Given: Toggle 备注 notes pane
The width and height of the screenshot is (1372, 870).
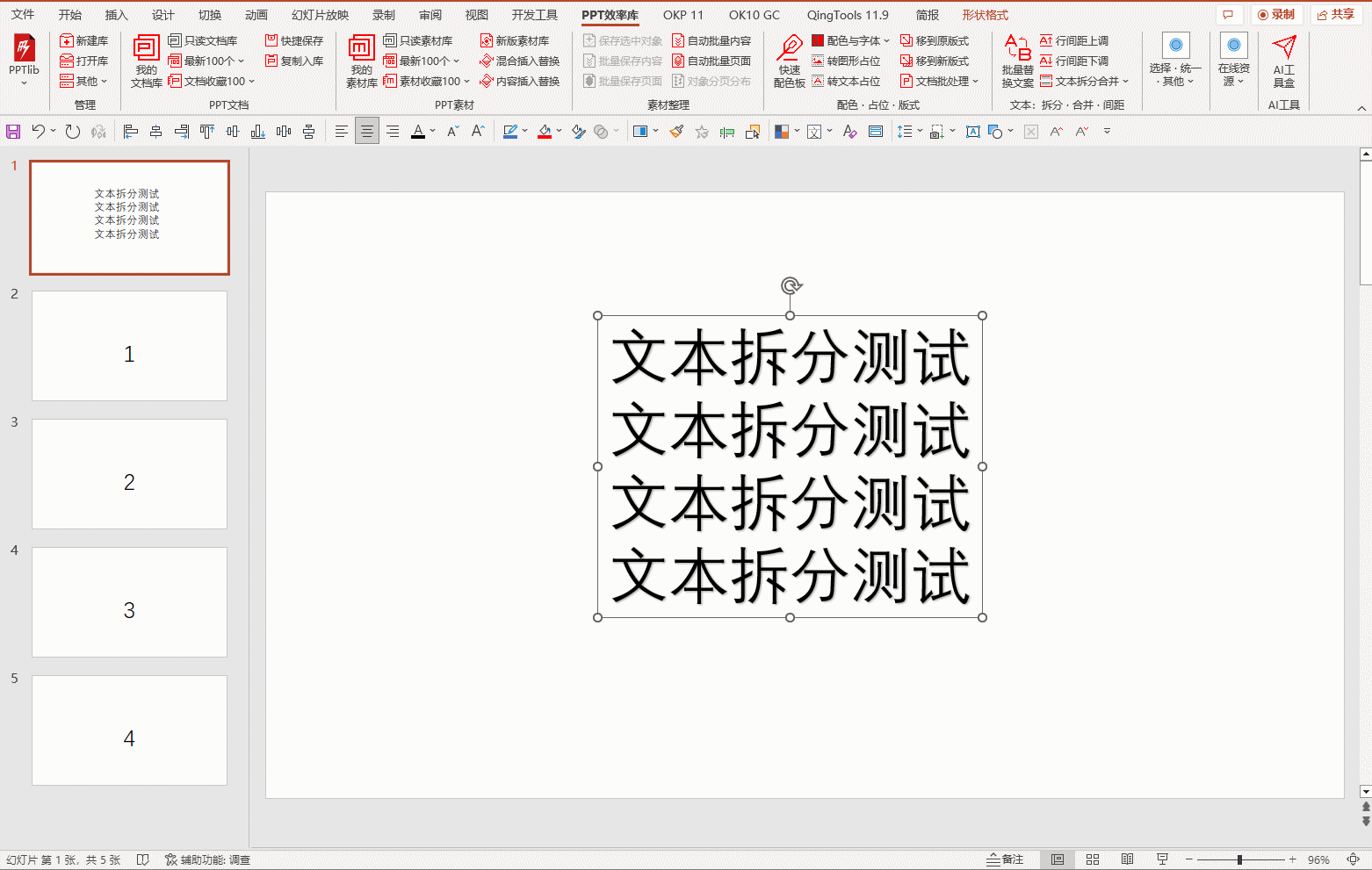Looking at the screenshot, I should (1006, 859).
